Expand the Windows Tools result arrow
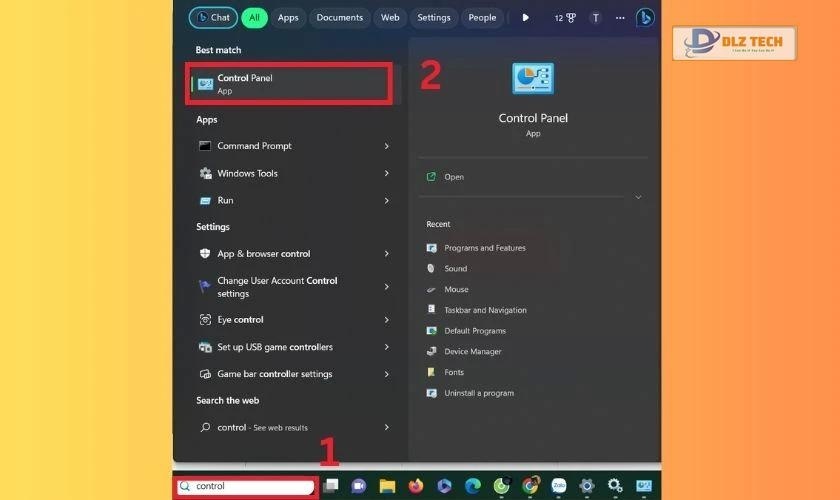The width and height of the screenshot is (840, 500). tap(386, 173)
